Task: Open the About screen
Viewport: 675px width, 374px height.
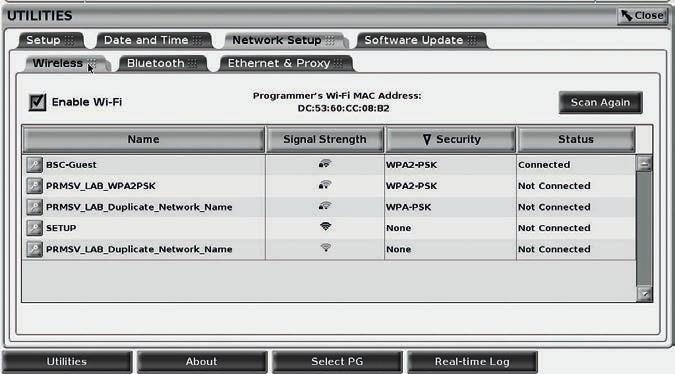Action: pos(201,362)
